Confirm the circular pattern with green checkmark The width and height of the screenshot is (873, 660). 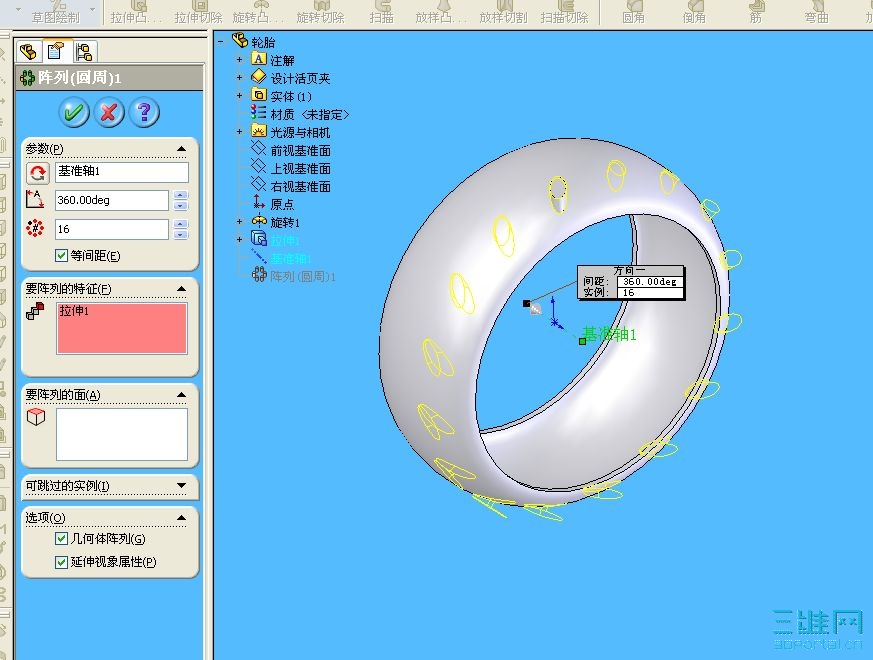(74, 113)
